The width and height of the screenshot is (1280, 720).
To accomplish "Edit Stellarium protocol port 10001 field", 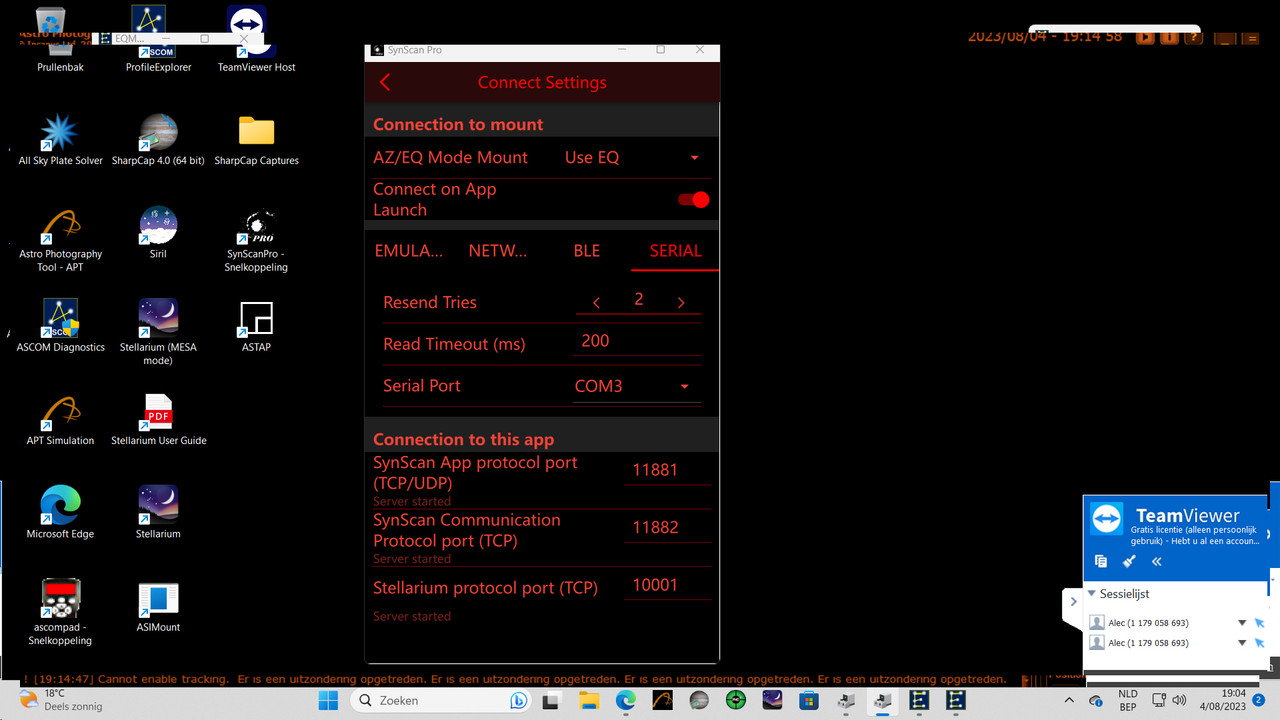I will tap(667, 586).
